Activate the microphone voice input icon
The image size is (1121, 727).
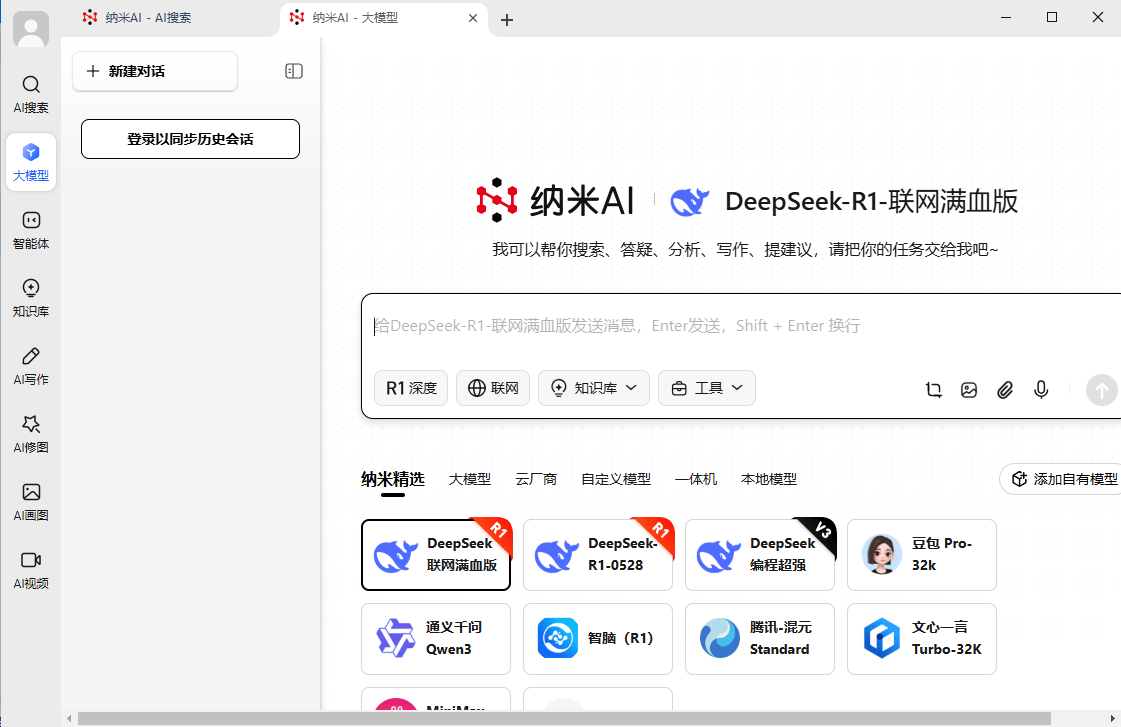(x=1041, y=390)
